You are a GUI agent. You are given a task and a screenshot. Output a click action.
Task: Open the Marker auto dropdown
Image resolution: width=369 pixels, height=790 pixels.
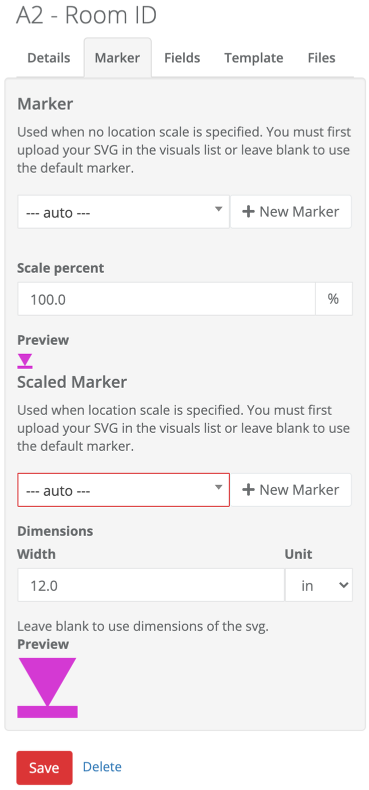pyautogui.click(x=124, y=212)
